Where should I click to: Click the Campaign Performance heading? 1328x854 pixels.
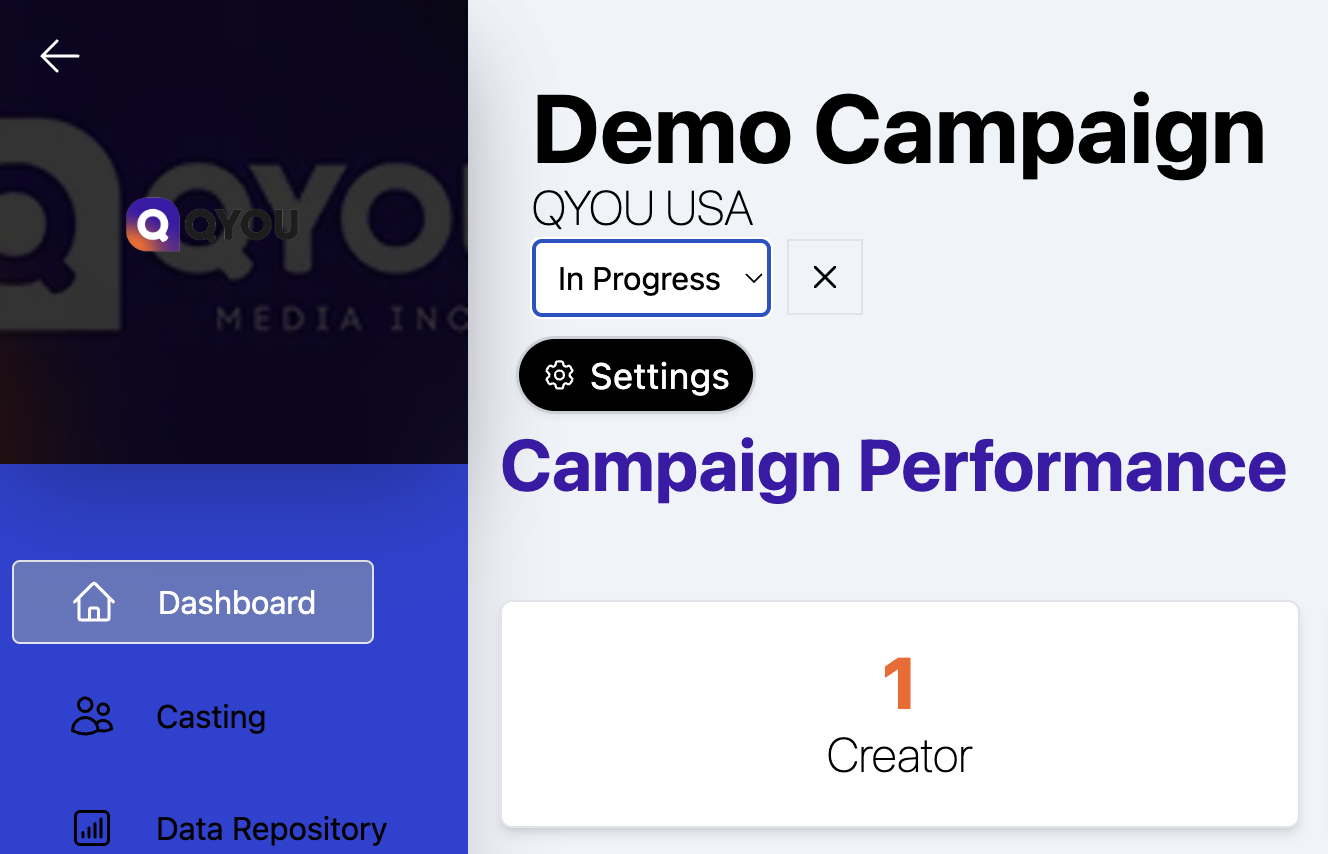(x=895, y=466)
